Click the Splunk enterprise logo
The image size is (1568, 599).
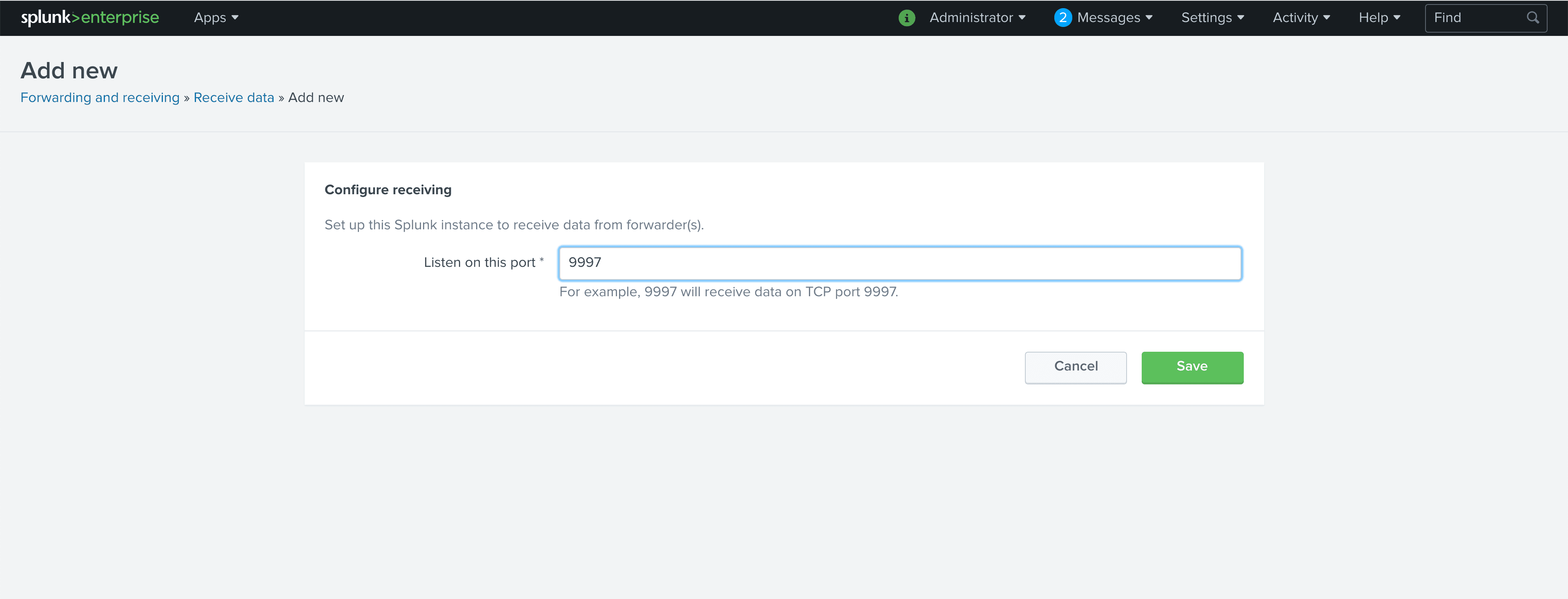point(90,18)
